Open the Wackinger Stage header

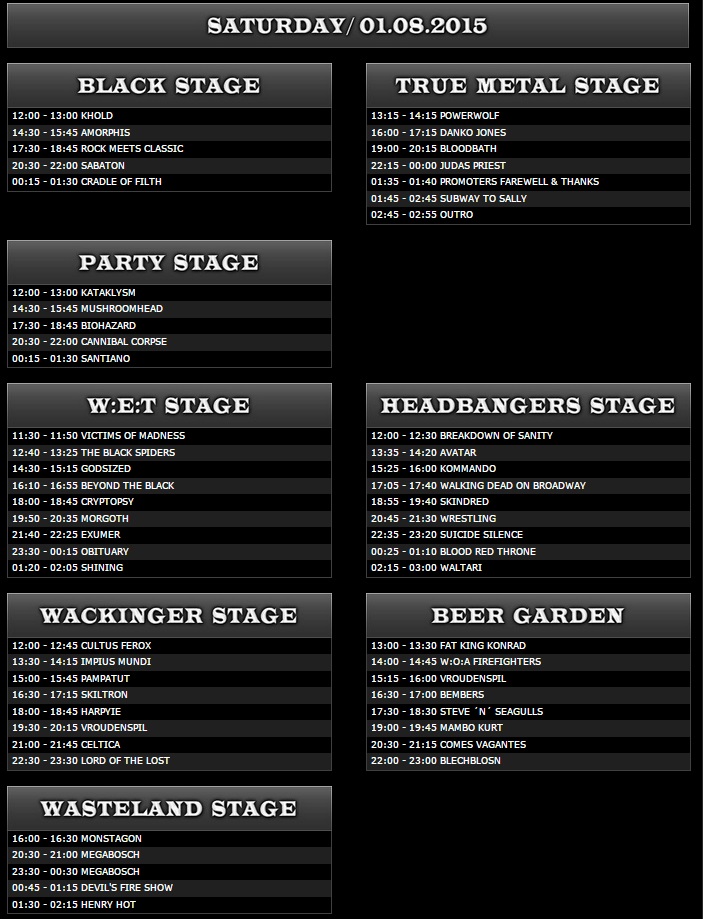tap(169, 615)
